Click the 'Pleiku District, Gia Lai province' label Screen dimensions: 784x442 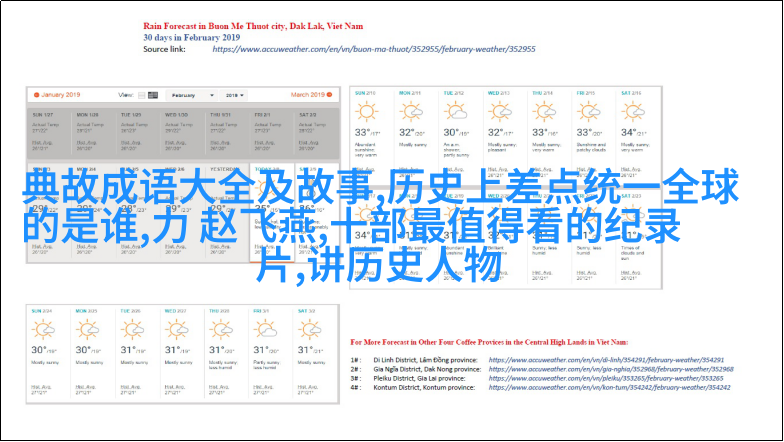tap(419, 378)
